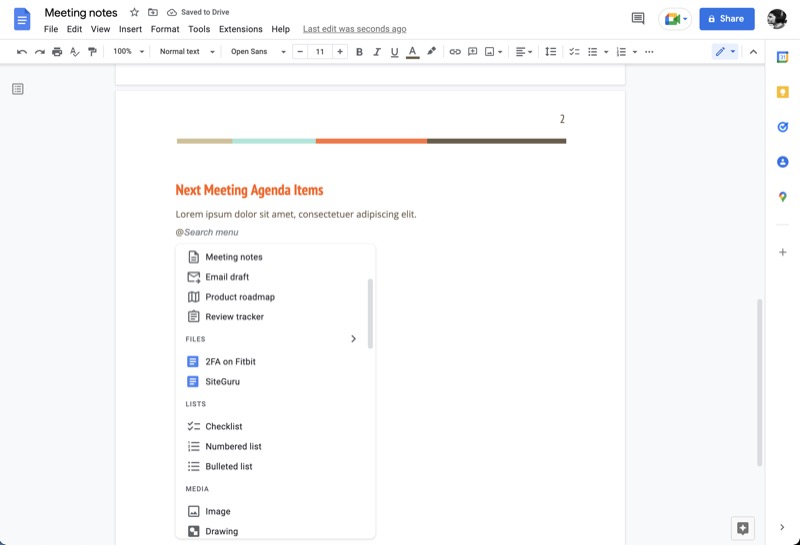The height and width of the screenshot is (545, 800).
Task: Click the undo arrow icon
Action: pyautogui.click(x=22, y=52)
